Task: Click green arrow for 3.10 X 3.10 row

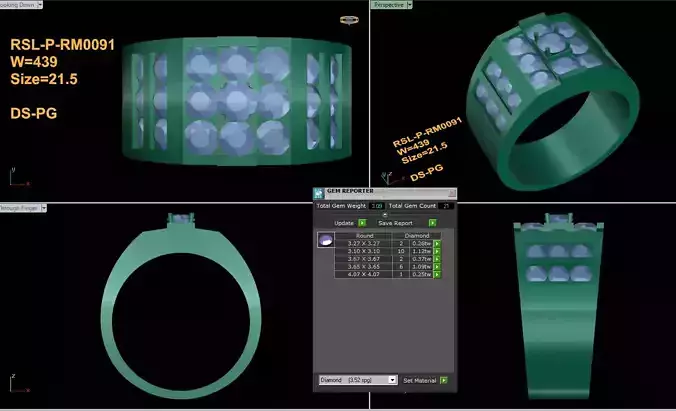Action: (x=437, y=251)
